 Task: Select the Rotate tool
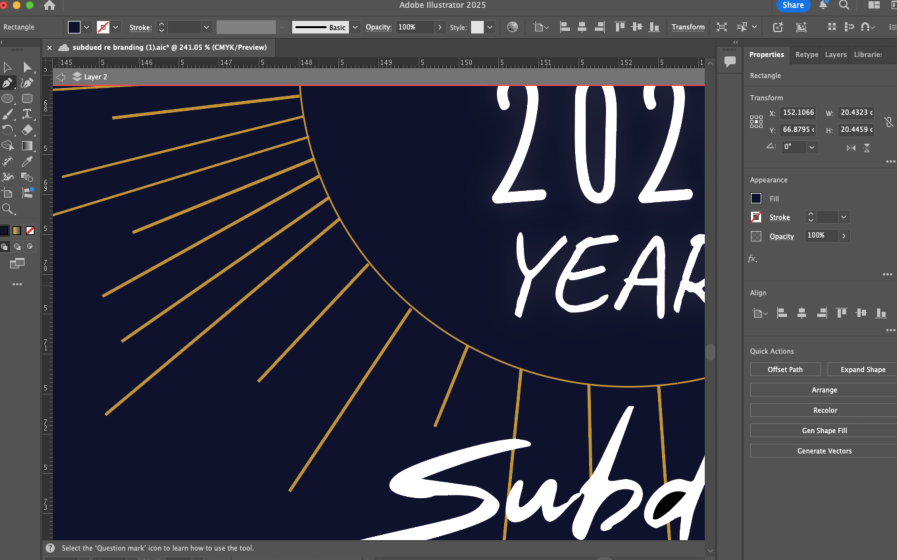(7, 130)
